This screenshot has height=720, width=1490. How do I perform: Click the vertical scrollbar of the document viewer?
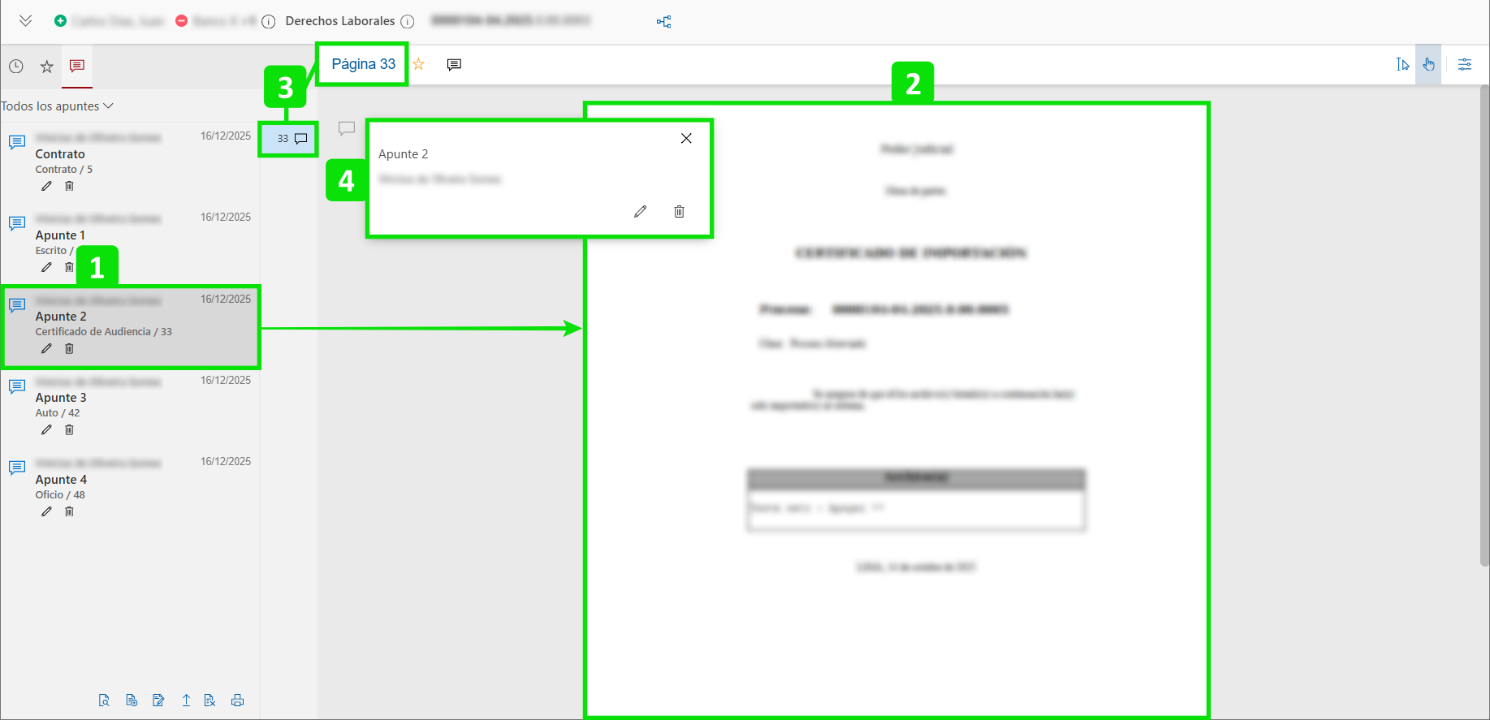point(1484,300)
